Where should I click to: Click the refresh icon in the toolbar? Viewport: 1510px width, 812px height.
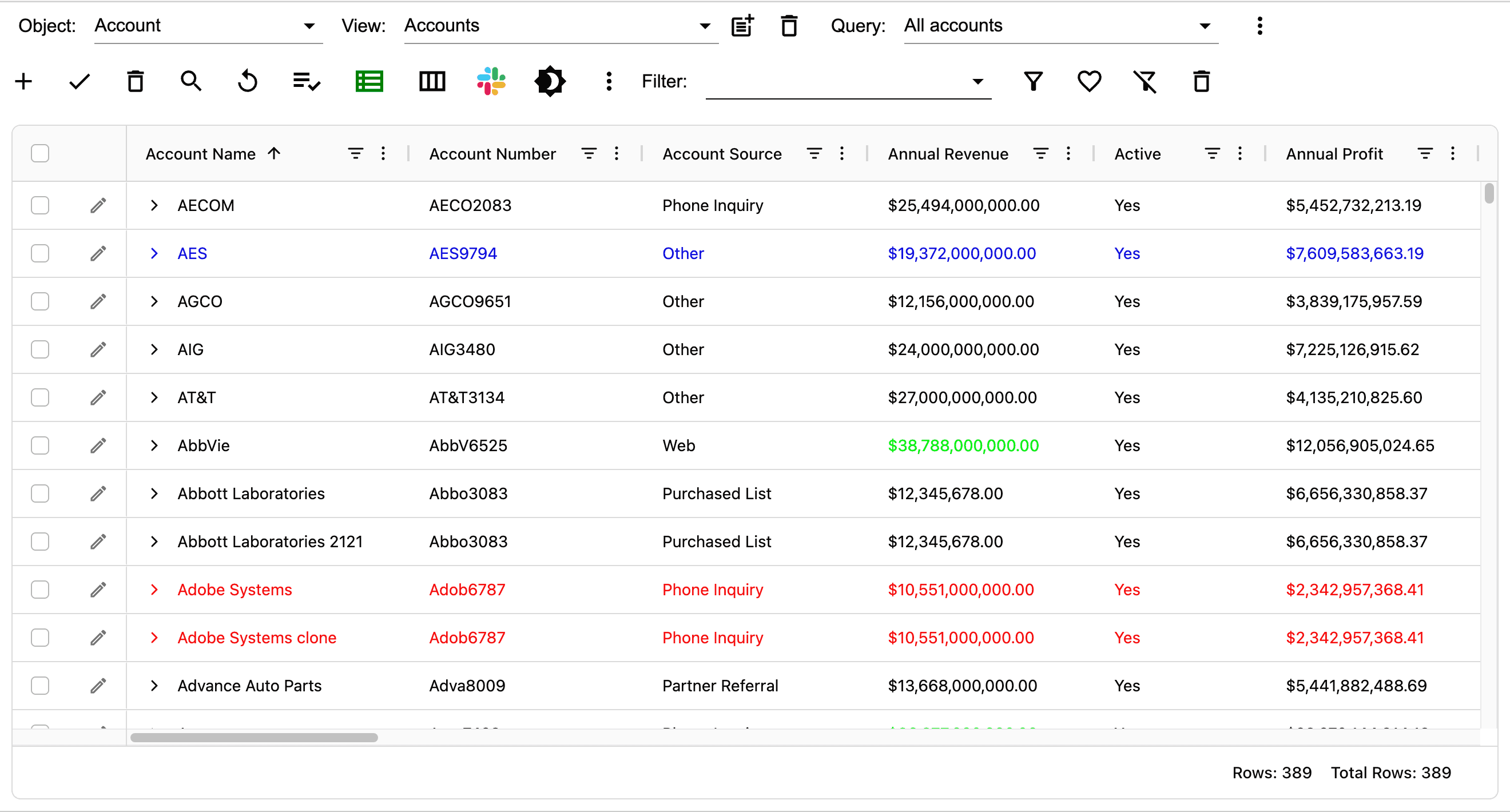click(247, 81)
